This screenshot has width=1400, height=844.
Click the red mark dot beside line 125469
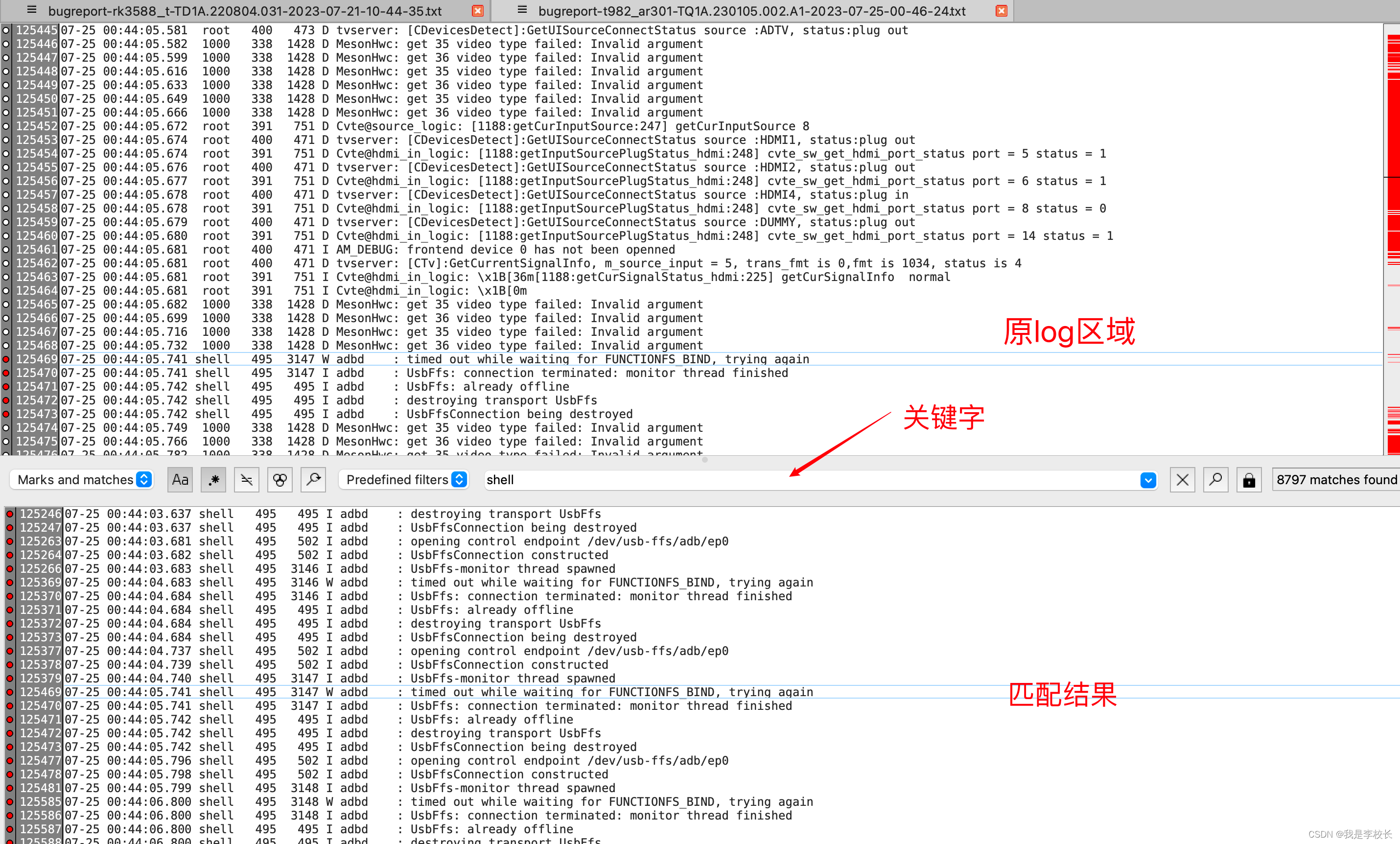(6, 359)
